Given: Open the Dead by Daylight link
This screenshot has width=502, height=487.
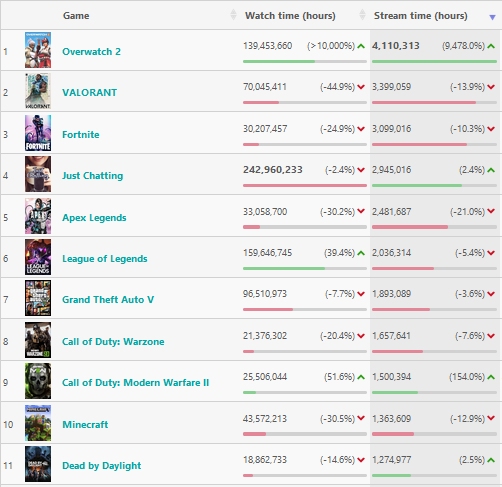Looking at the screenshot, I should 101,466.
